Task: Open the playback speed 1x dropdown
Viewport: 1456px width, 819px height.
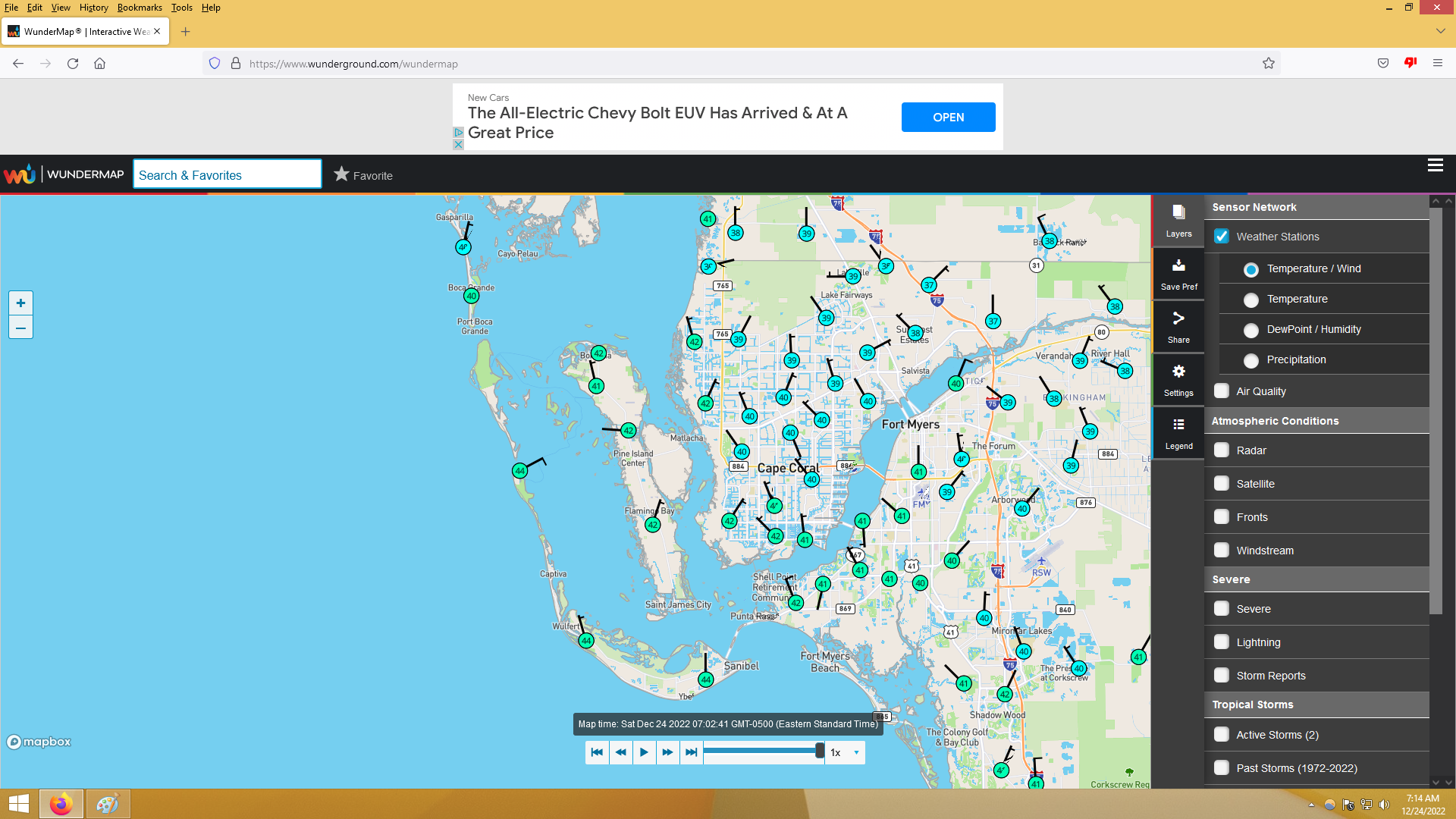Action: pyautogui.click(x=846, y=752)
